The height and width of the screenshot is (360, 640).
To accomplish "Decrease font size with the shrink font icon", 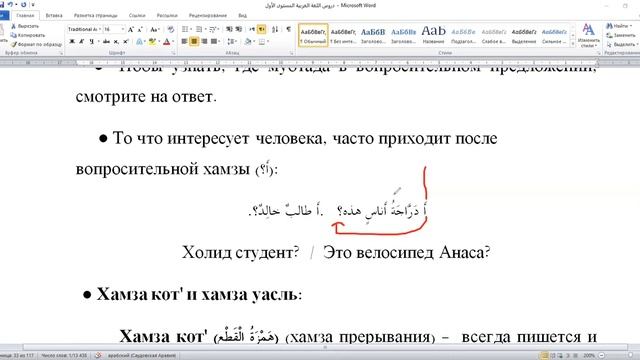I will [x=140, y=29].
